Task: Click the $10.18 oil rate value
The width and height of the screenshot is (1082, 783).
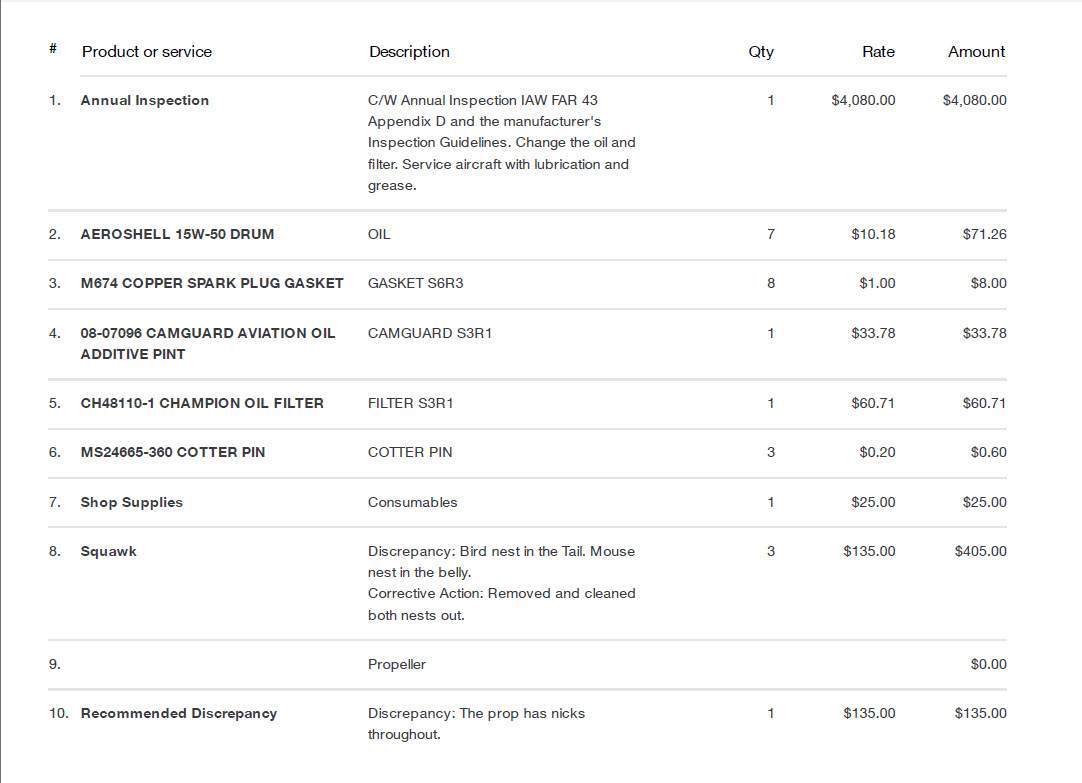Action: (873, 234)
